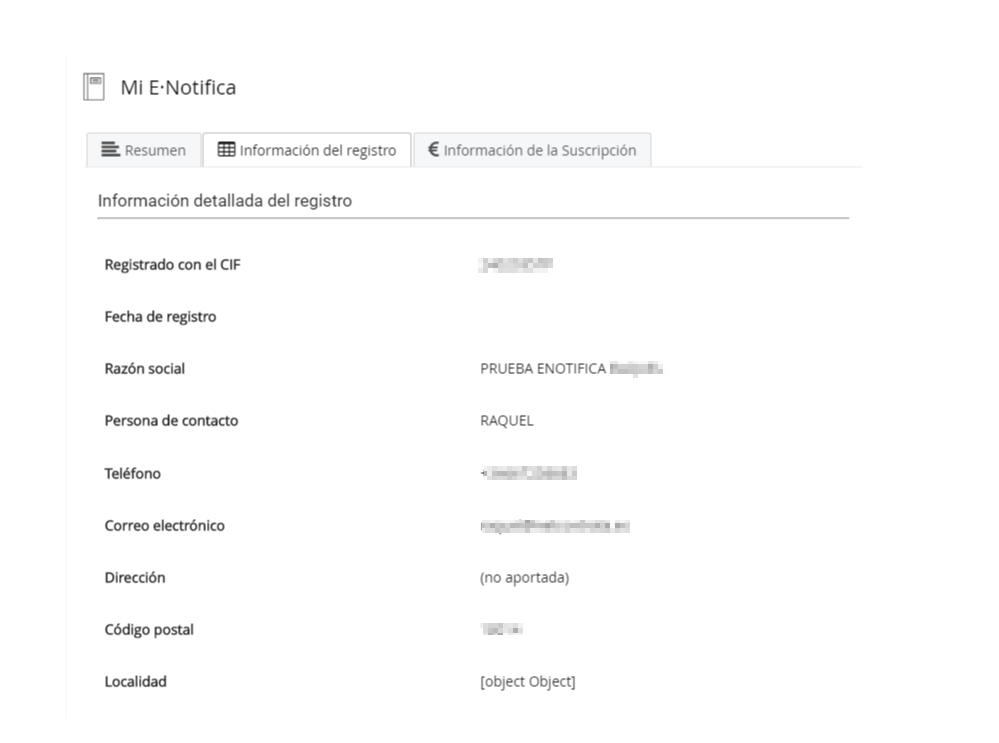Click the table icon on registro tab
This screenshot has width=999, height=743.
pos(227,151)
